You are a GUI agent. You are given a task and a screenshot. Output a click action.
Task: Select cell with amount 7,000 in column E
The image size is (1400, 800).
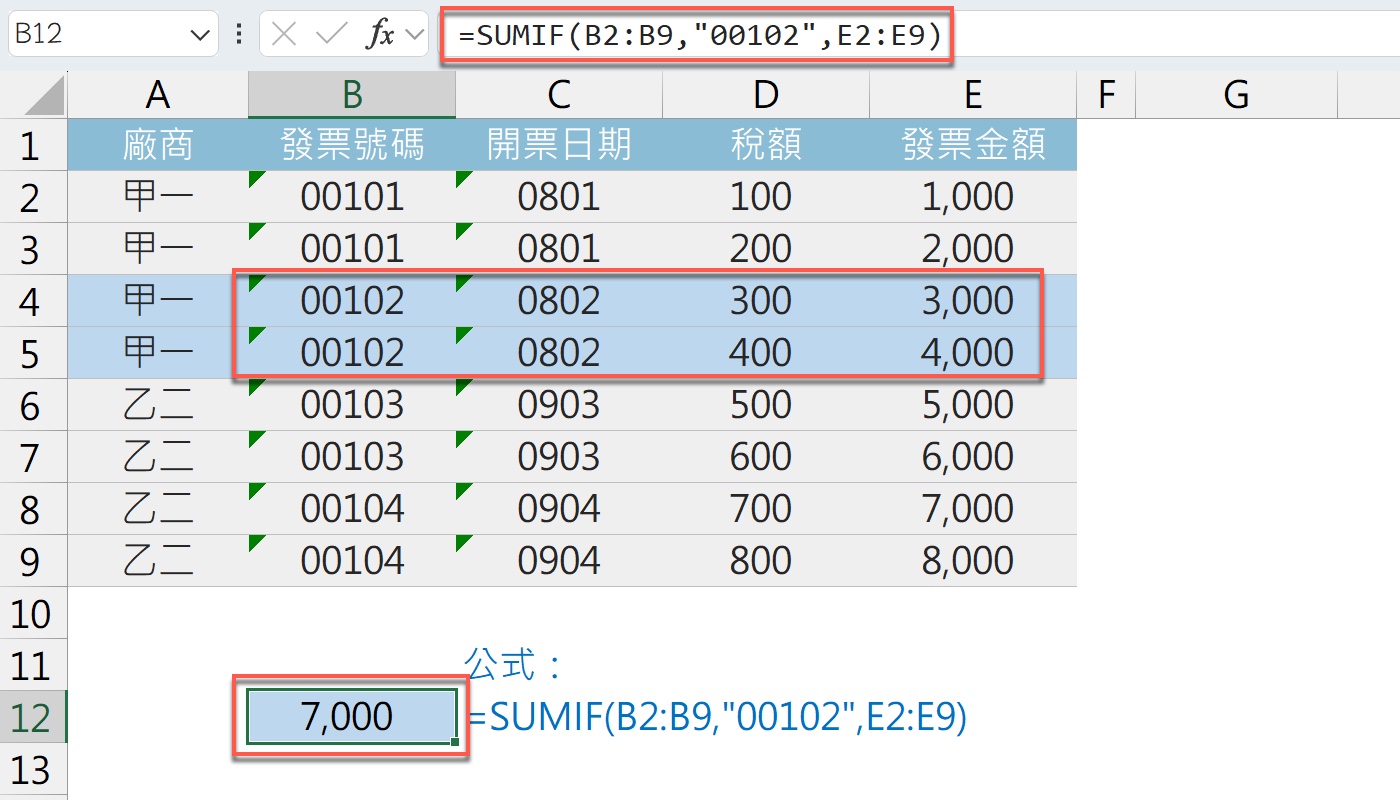coord(973,509)
